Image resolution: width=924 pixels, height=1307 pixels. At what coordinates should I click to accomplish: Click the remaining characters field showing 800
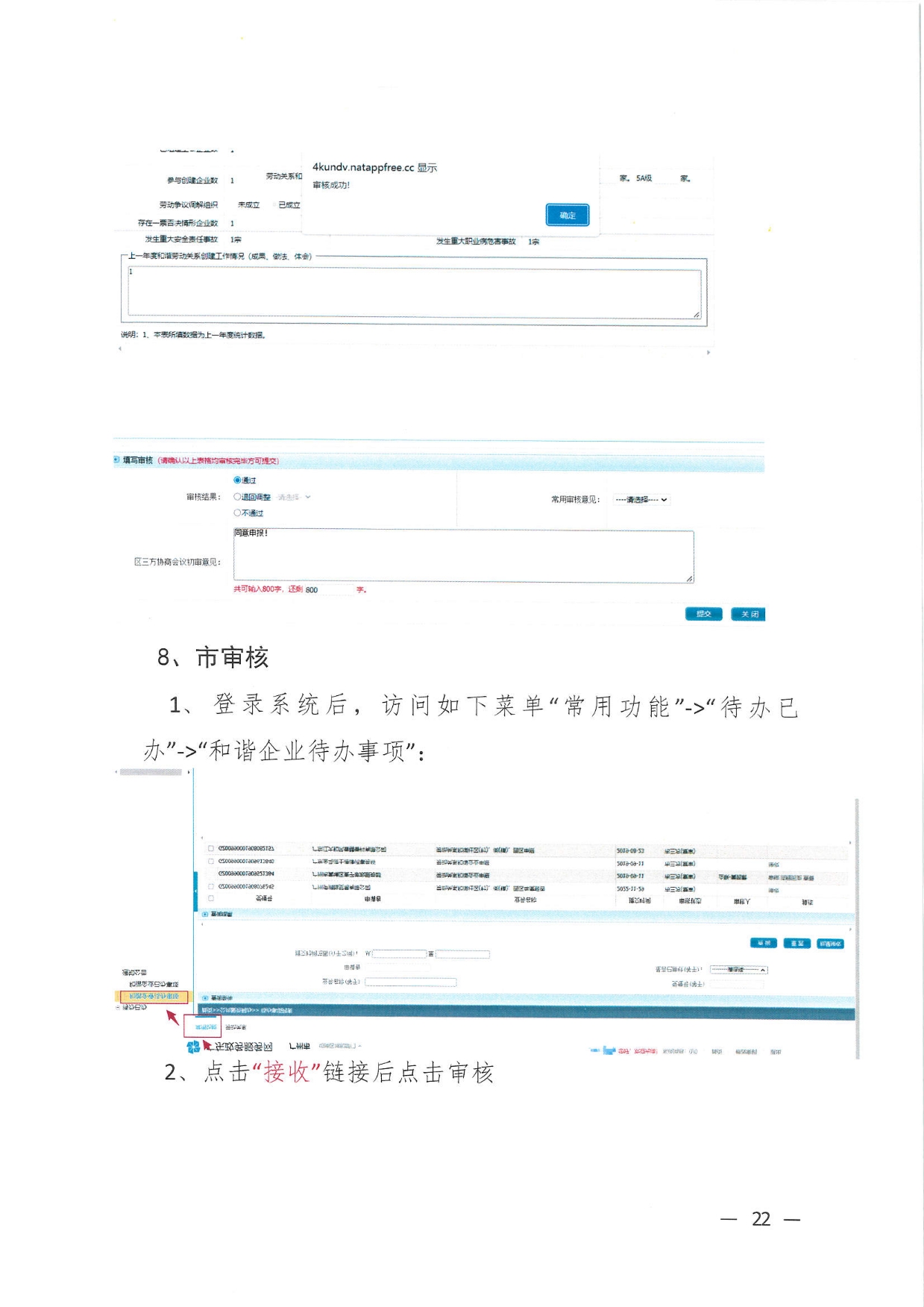[x=327, y=589]
